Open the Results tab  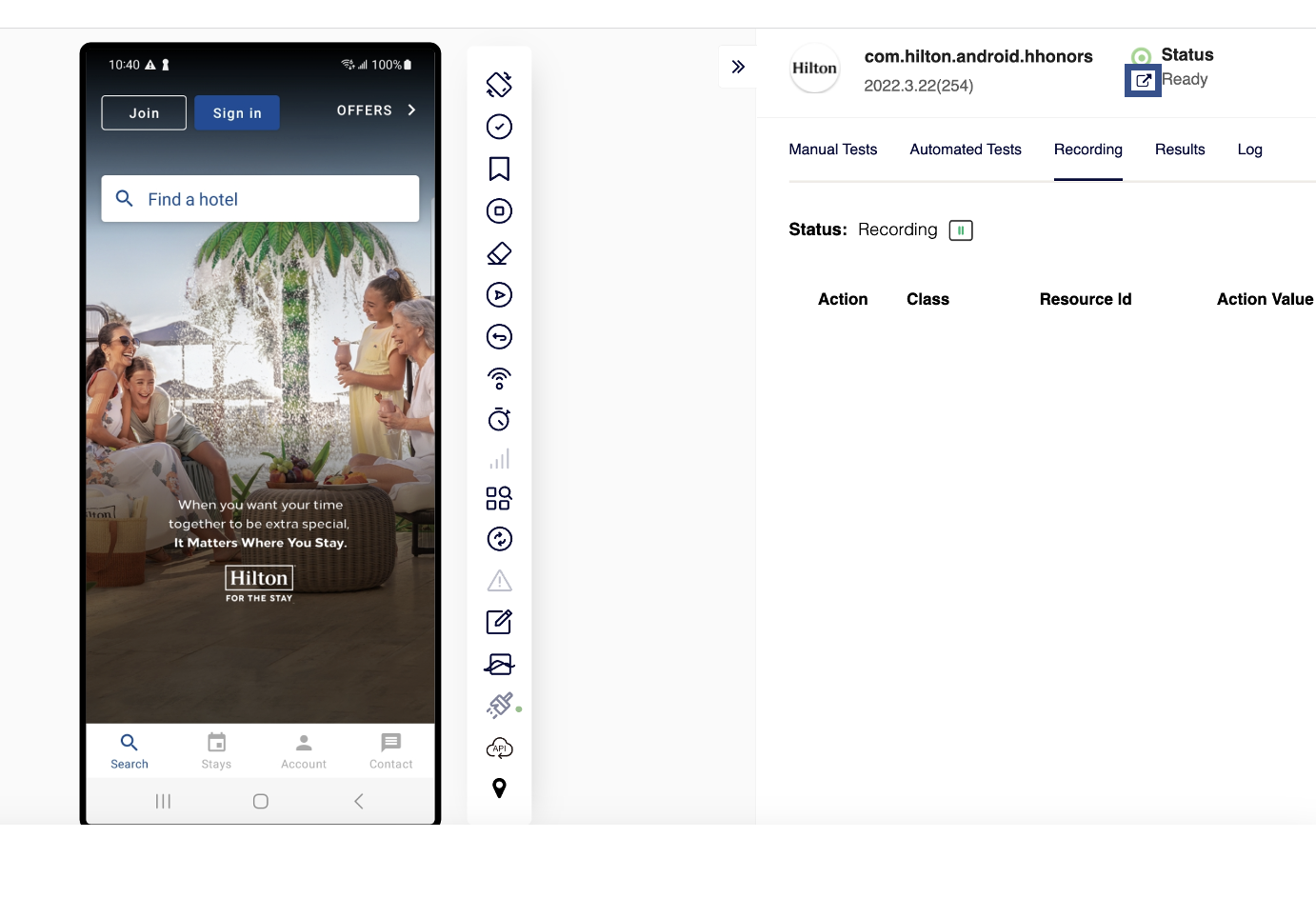point(1180,150)
